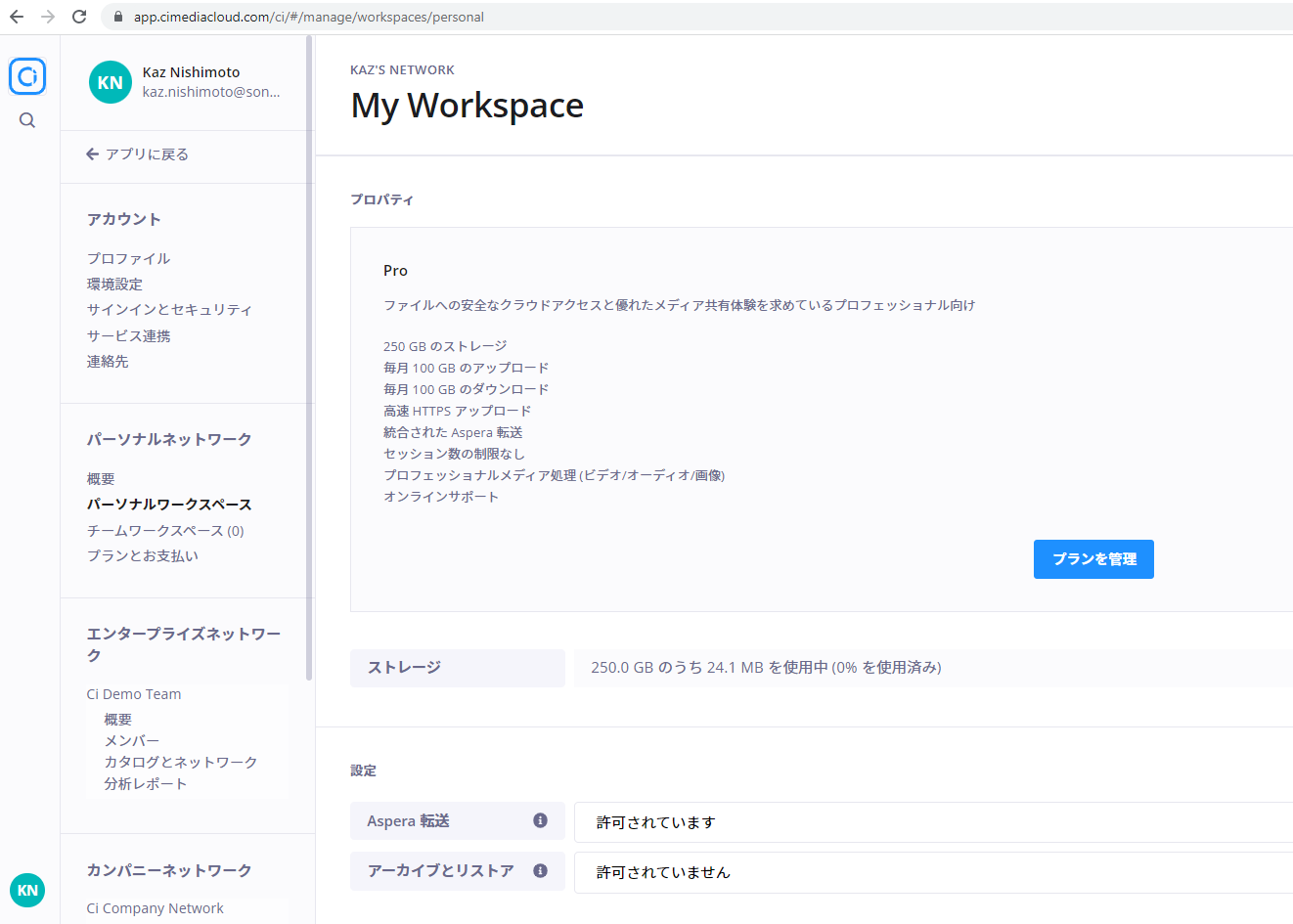1293x924 pixels.
Task: Click KAZ'S NETWORK breadcrumb label
Action: pos(402,70)
